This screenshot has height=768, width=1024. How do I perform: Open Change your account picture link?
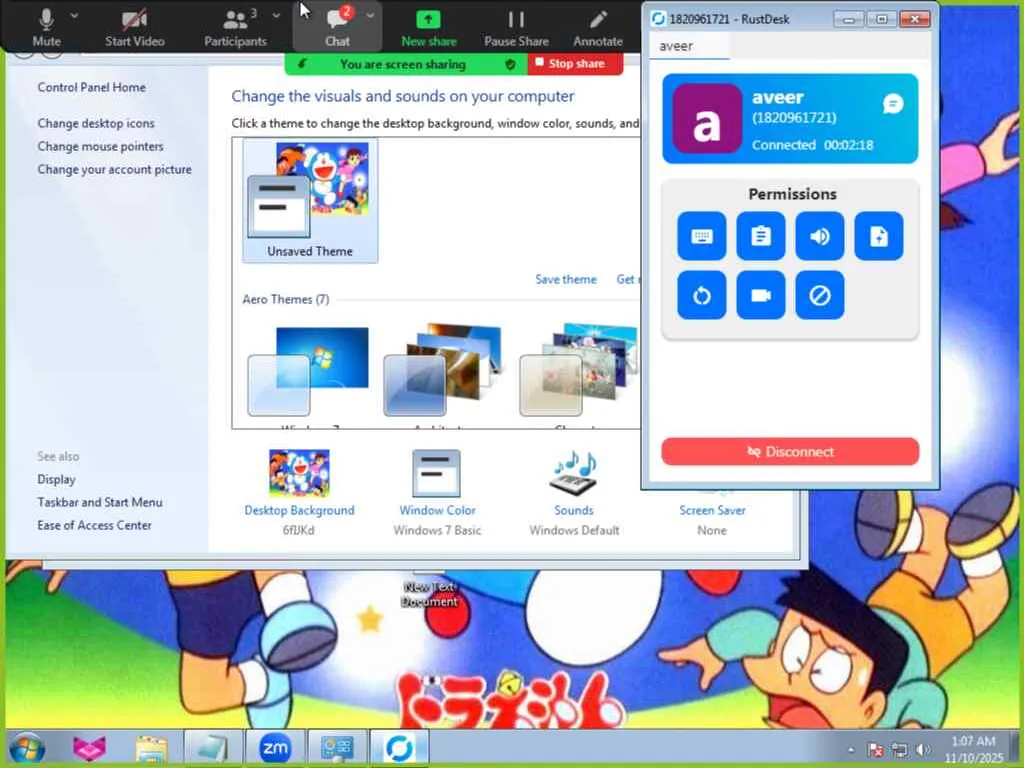(114, 169)
